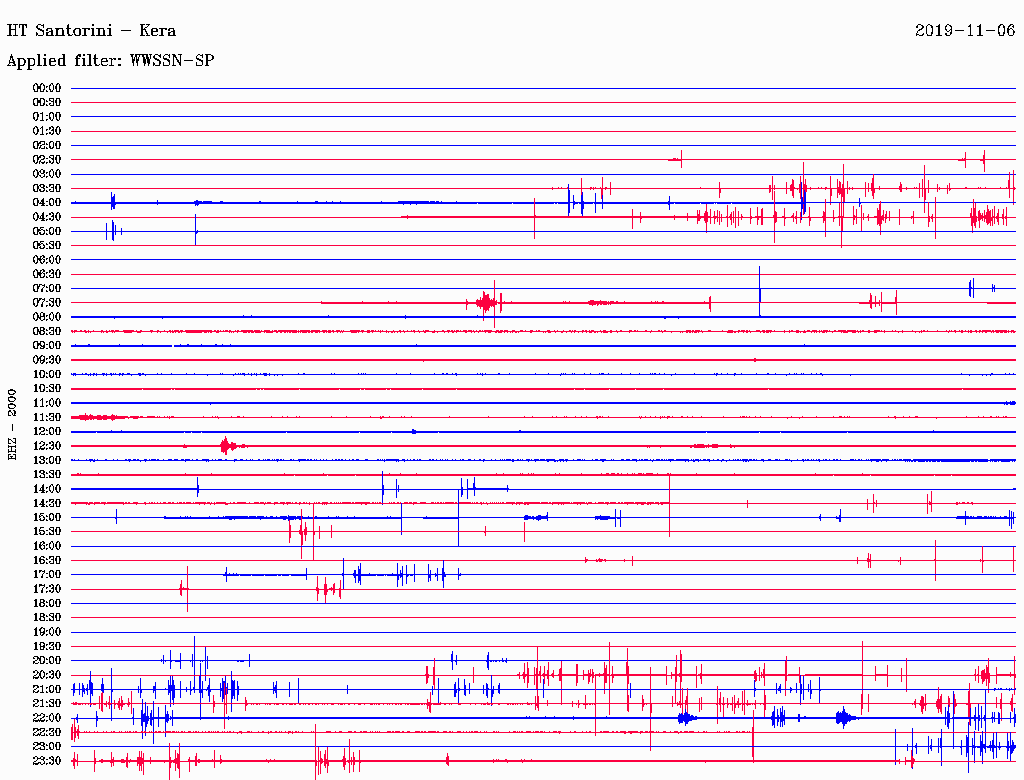Select the 02:30 time label

47,160
